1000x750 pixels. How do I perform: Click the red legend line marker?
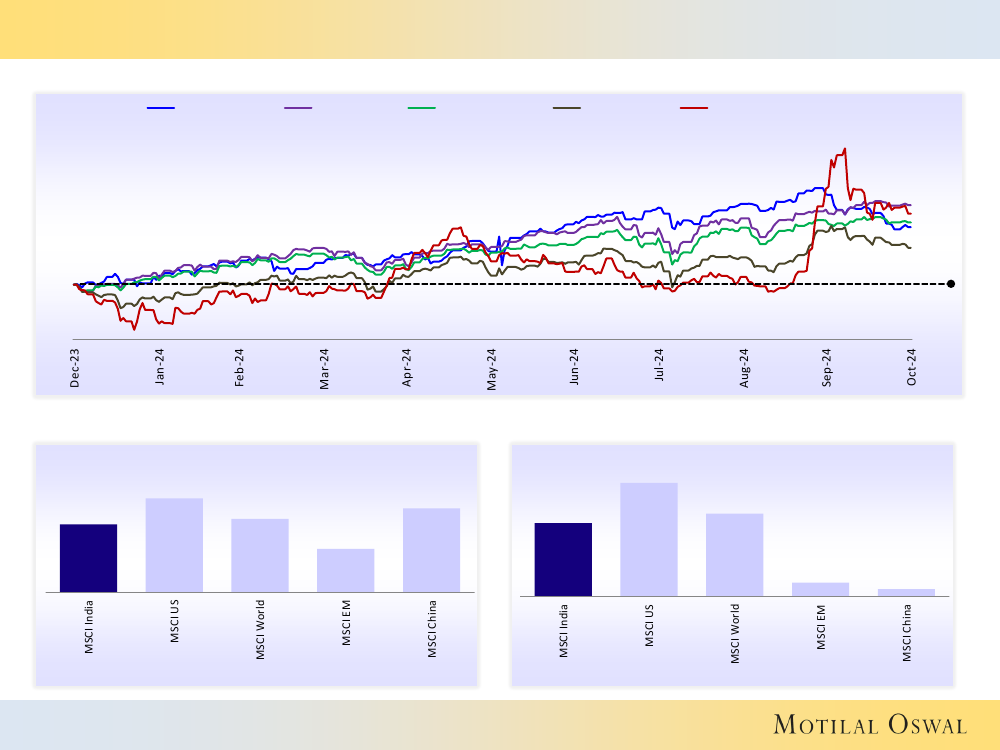tap(694, 107)
